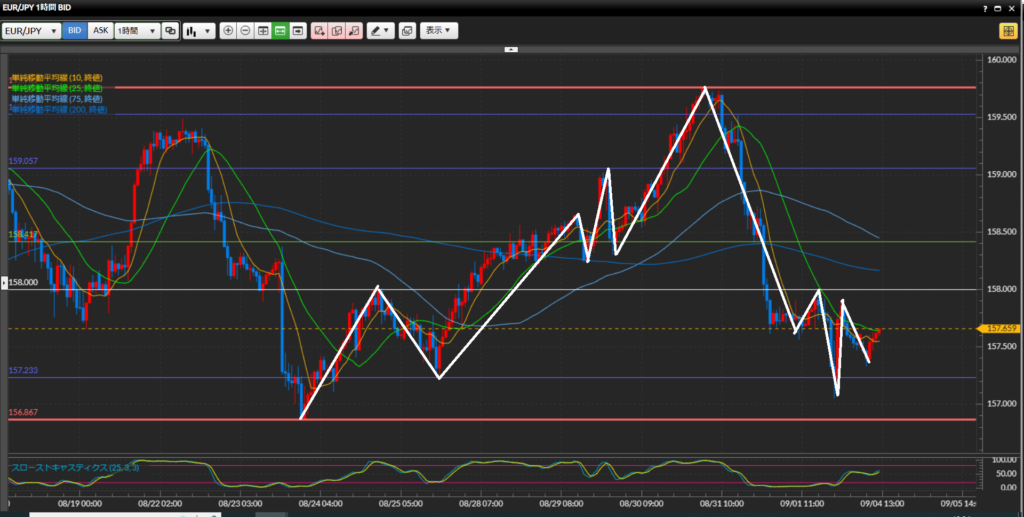Click the scroll to latest candle icon
This screenshot has height=517, width=1024.
[x=298, y=31]
